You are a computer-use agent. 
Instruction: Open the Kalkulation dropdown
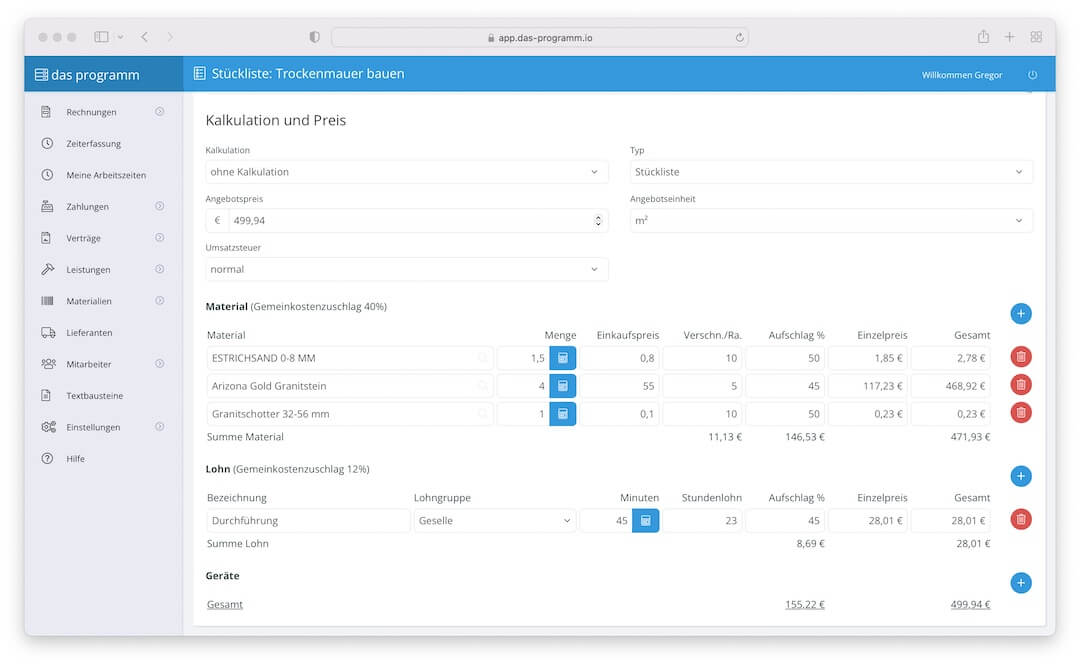click(x=406, y=172)
